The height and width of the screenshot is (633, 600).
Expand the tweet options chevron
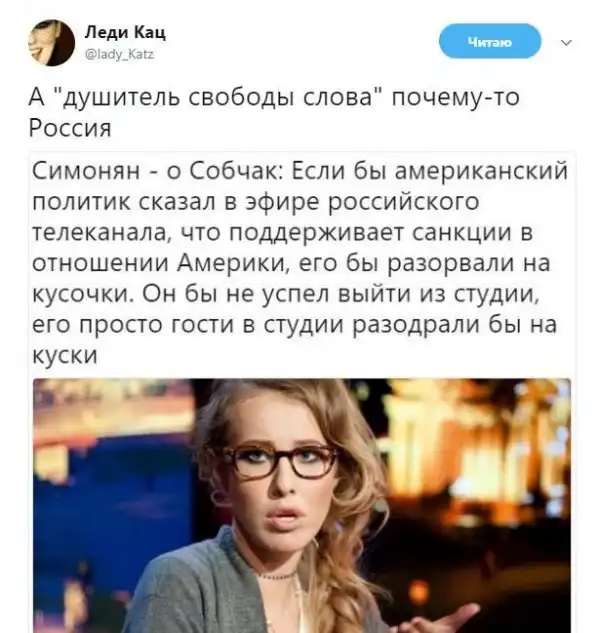pyautogui.click(x=566, y=42)
